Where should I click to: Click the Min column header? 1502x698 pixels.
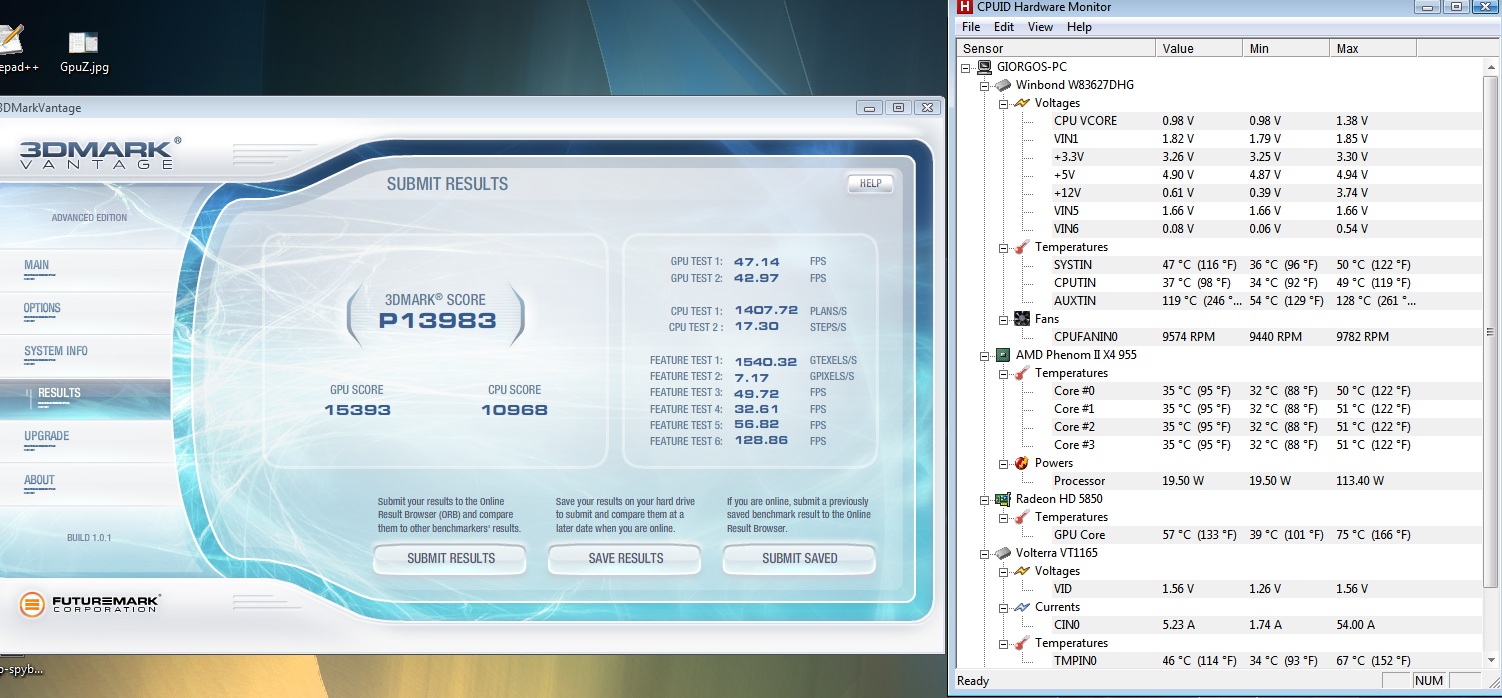click(x=1287, y=48)
